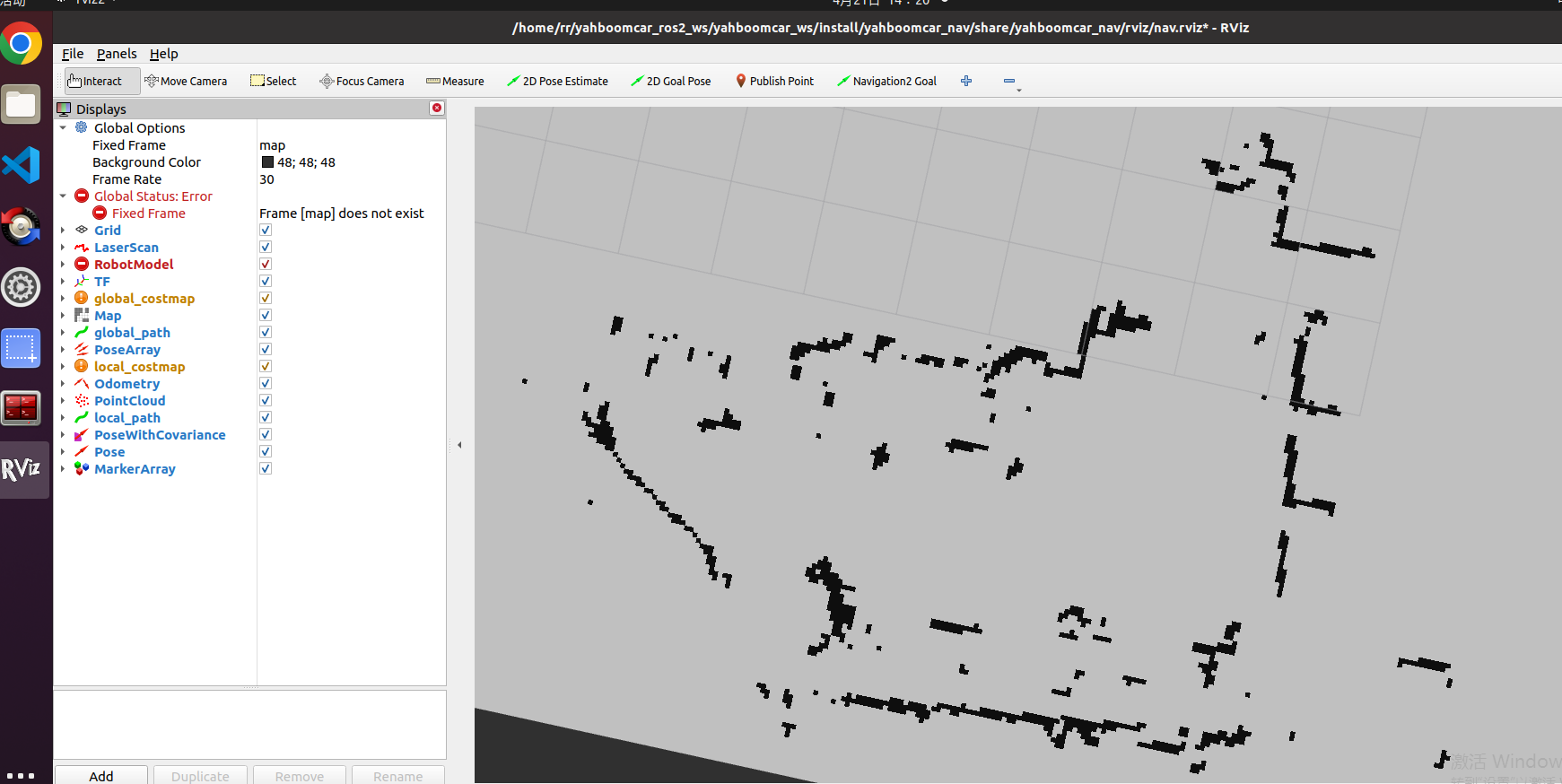Expand the Grid display item
Viewport: 1562px width, 784px height.
(63, 230)
